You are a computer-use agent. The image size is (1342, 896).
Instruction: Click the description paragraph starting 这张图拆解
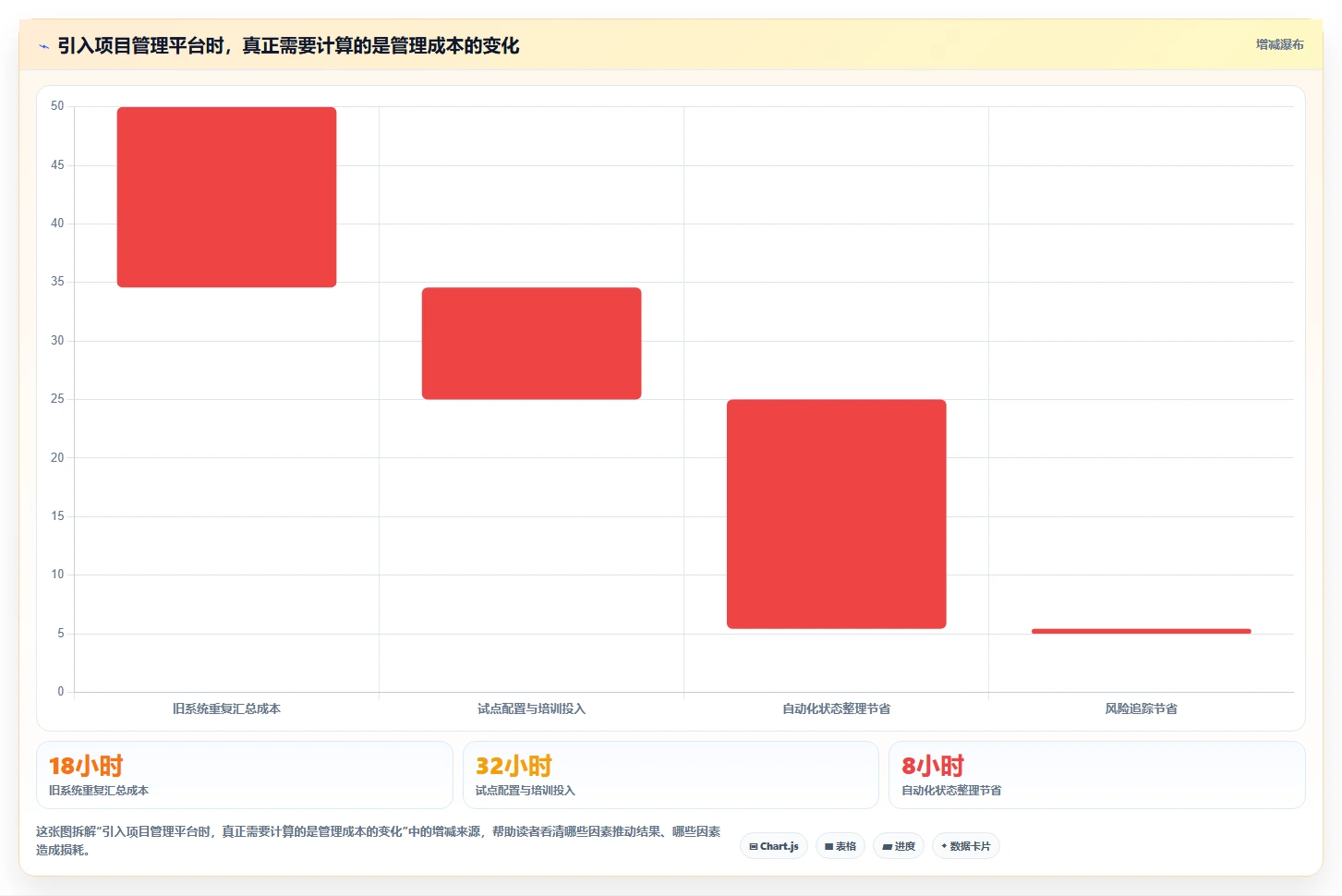(x=379, y=841)
